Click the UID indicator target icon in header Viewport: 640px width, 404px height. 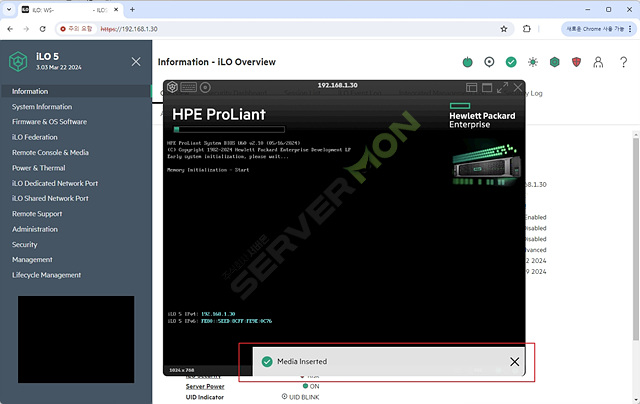489,62
